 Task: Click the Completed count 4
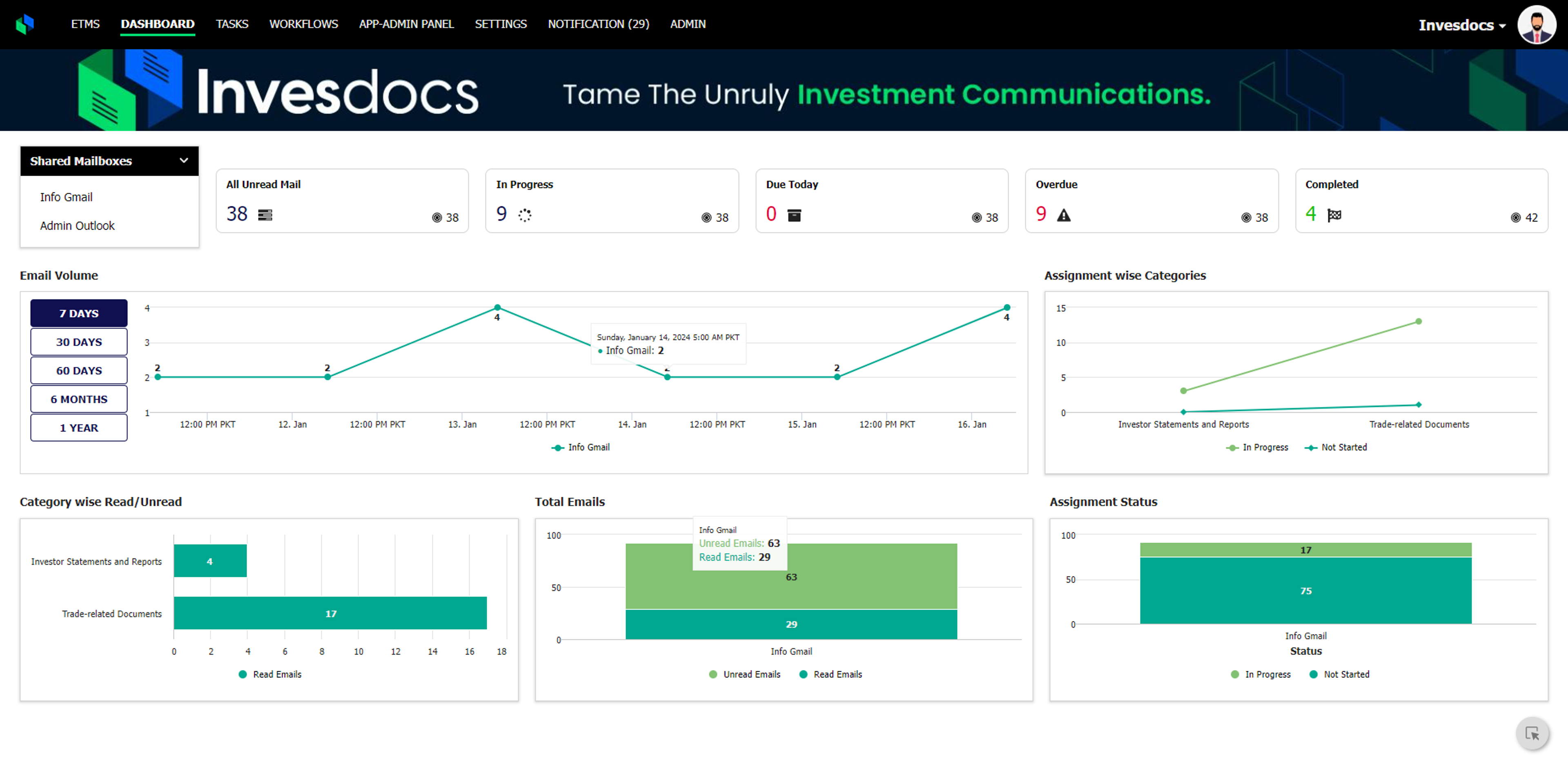[1310, 214]
